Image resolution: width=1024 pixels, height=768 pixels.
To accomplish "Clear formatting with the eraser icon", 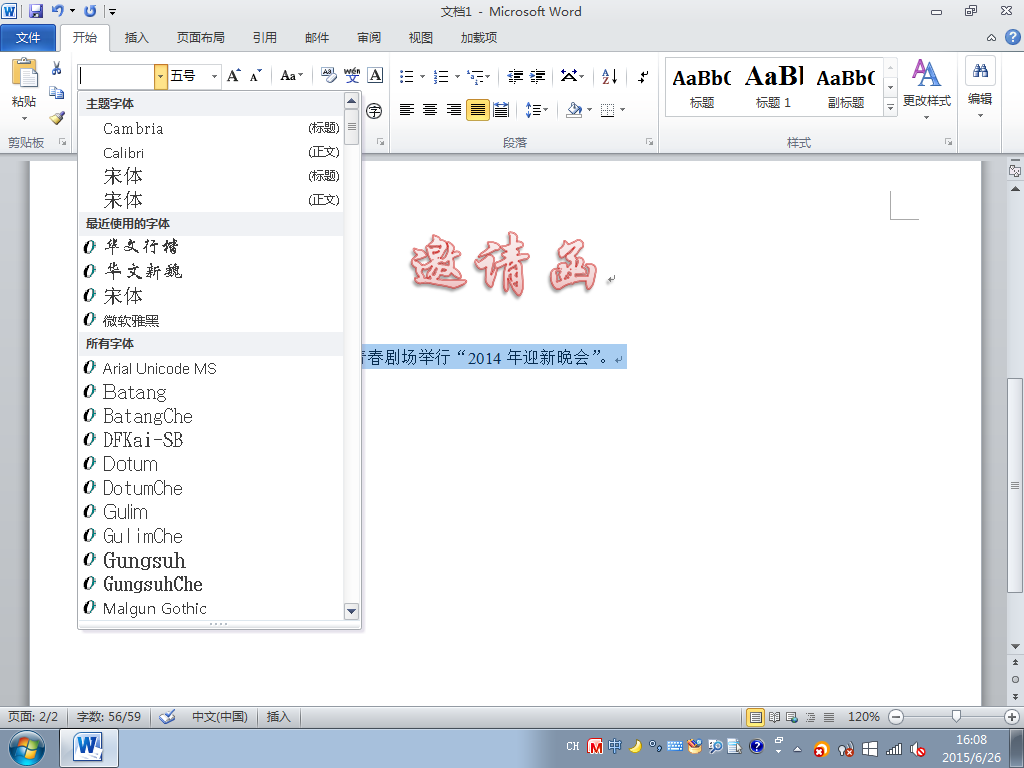I will point(328,76).
